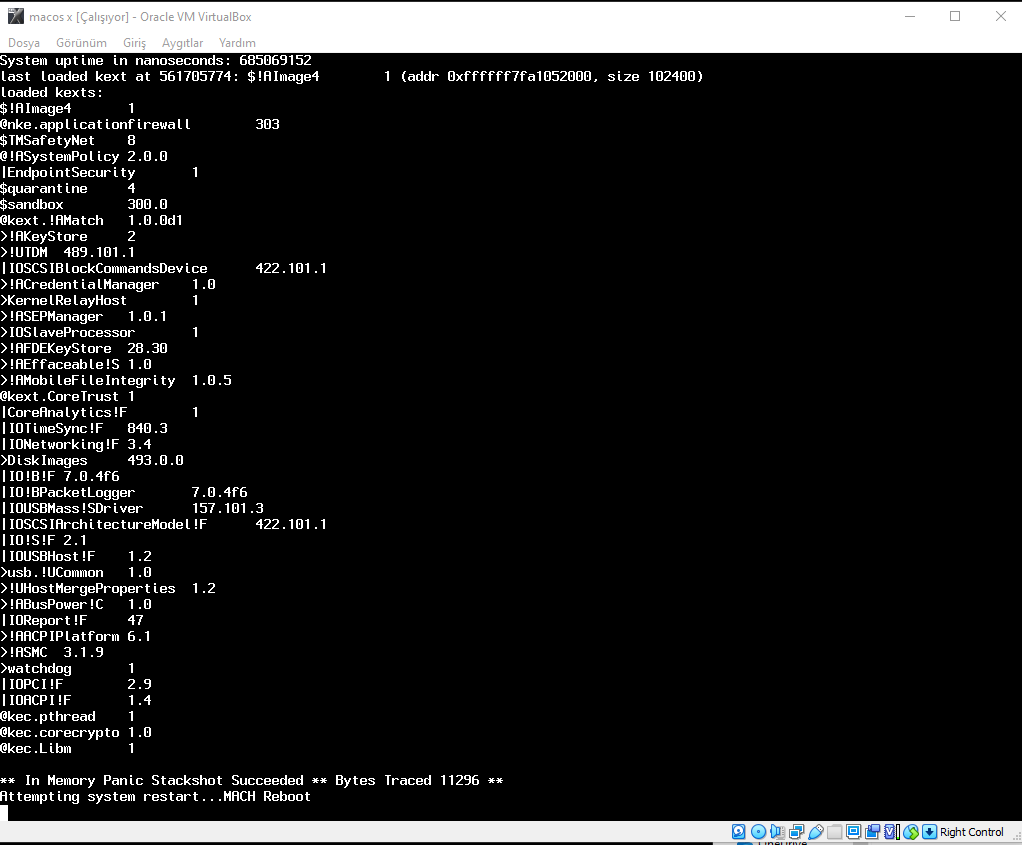This screenshot has height=845, width=1022.
Task: Click the Right Control host key label
Action: (x=971, y=832)
